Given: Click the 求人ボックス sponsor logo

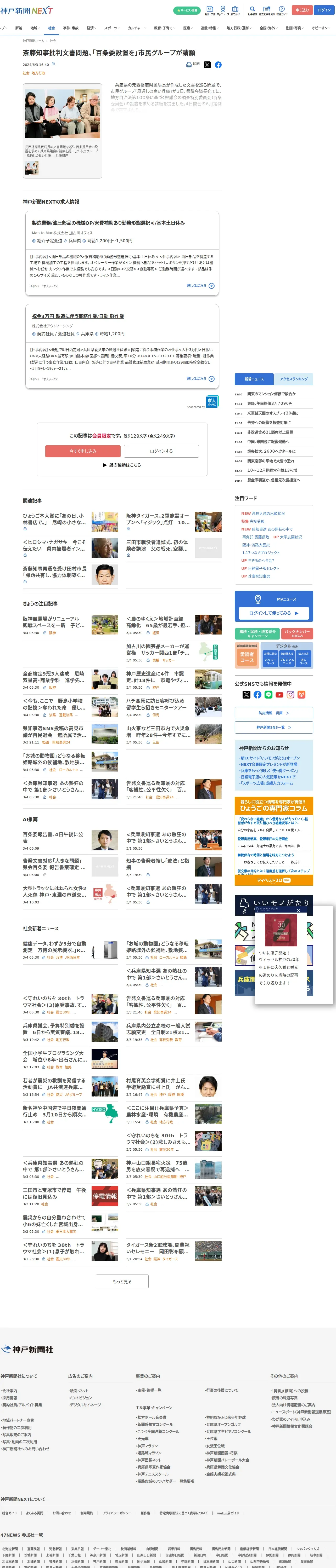Looking at the screenshot, I should 212,402.
